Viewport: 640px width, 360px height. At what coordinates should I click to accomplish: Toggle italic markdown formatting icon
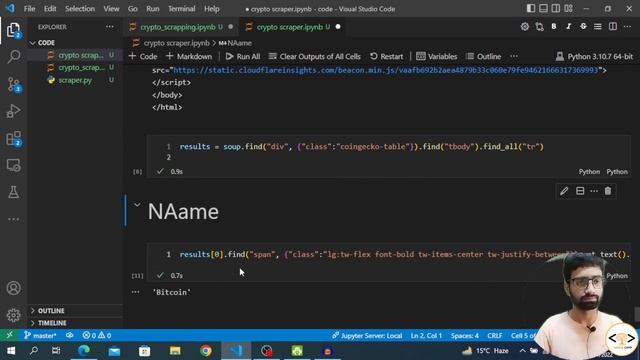(569, 27)
